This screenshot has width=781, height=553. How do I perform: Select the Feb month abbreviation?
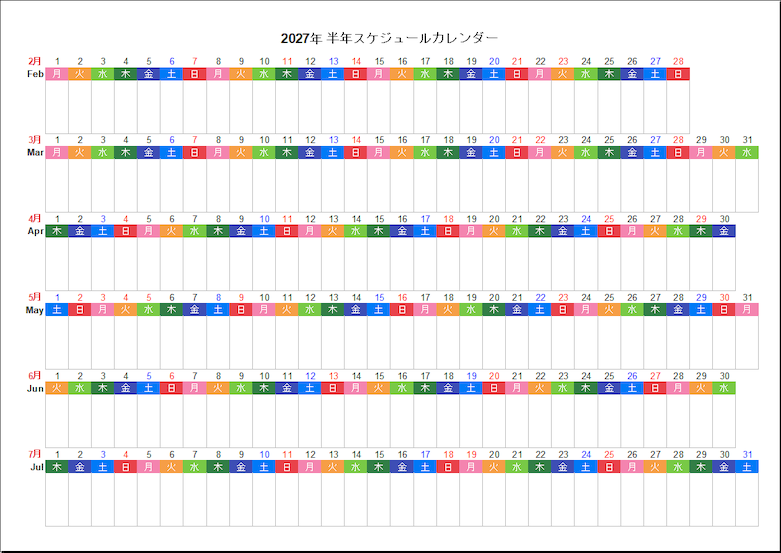(x=35, y=74)
